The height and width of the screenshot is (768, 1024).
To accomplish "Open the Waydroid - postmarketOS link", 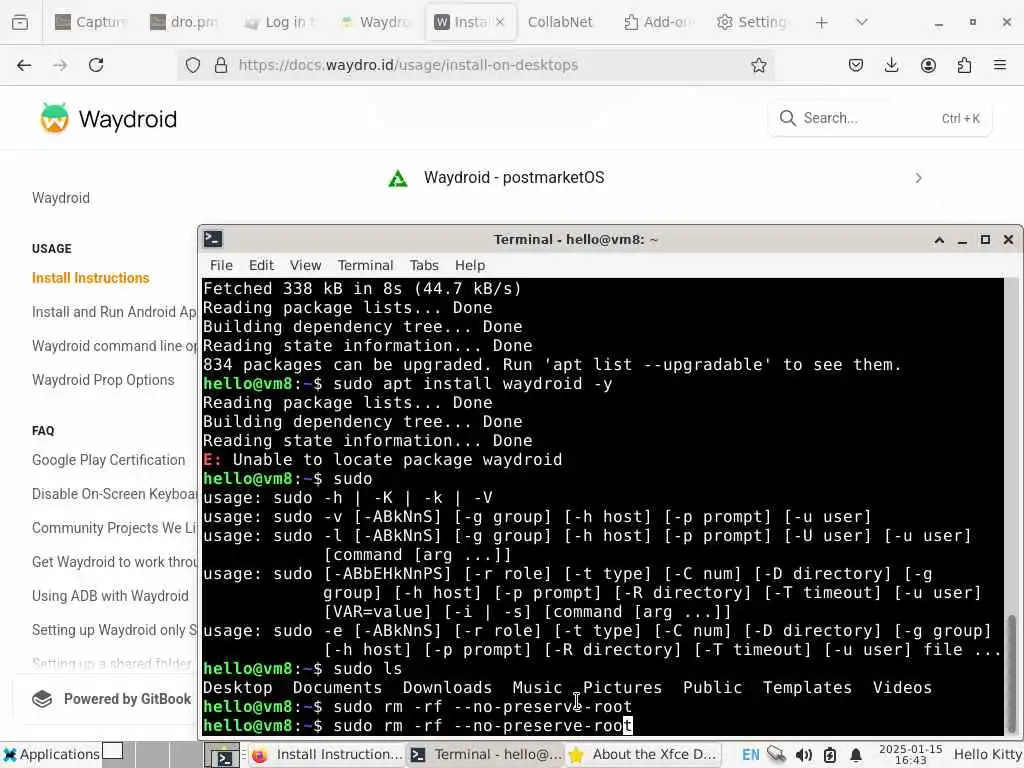I will click(514, 178).
